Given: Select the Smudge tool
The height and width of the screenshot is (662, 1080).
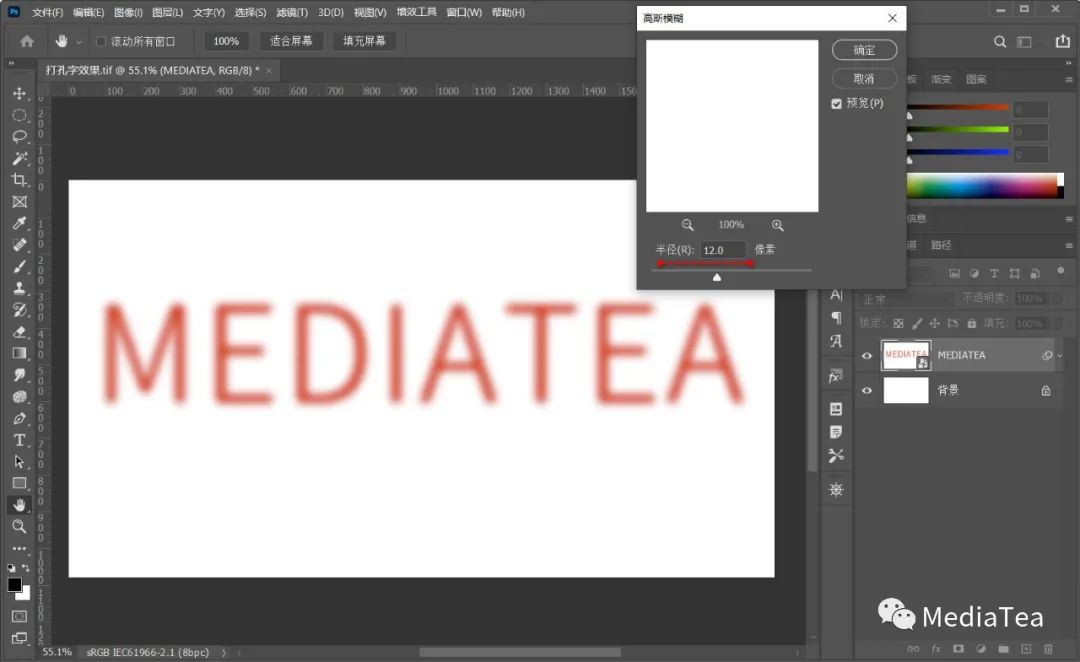Looking at the screenshot, I should [19, 375].
